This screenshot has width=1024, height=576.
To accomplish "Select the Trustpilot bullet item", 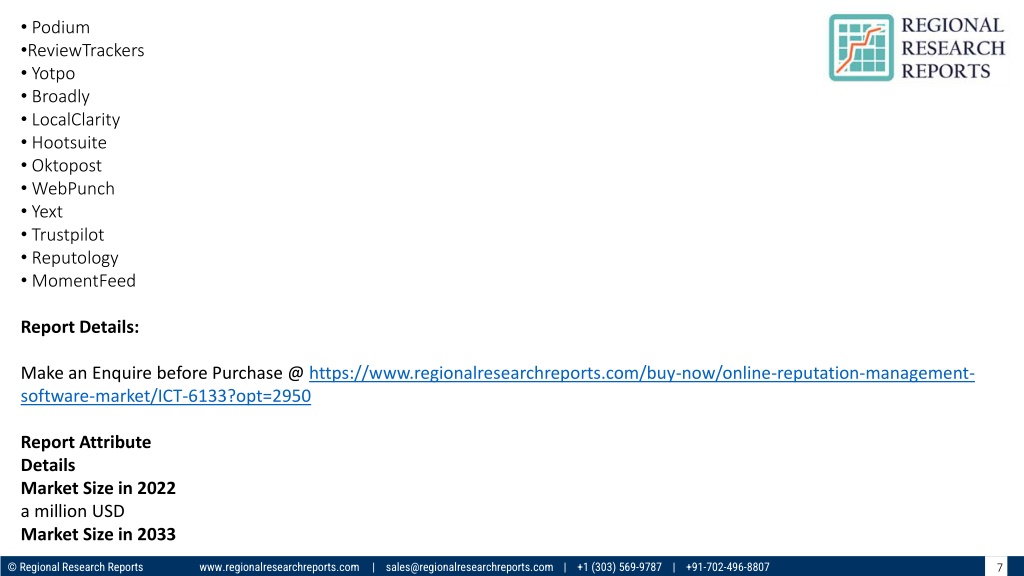I will 62,234.
